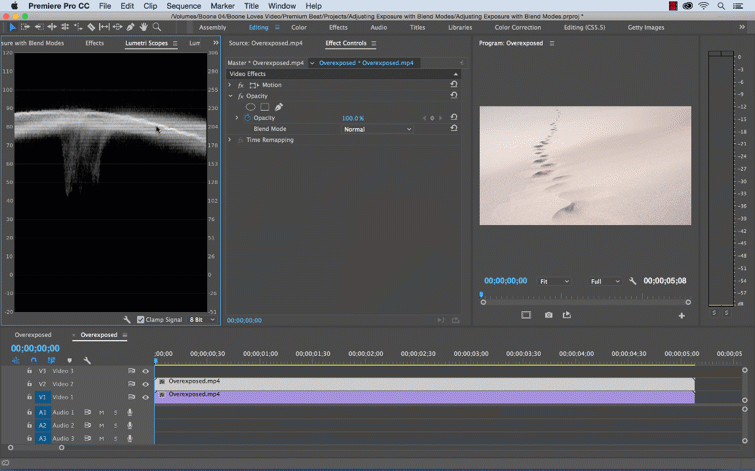
Task: Create a 4-point polygon mask under Opacity
Action: click(265, 107)
